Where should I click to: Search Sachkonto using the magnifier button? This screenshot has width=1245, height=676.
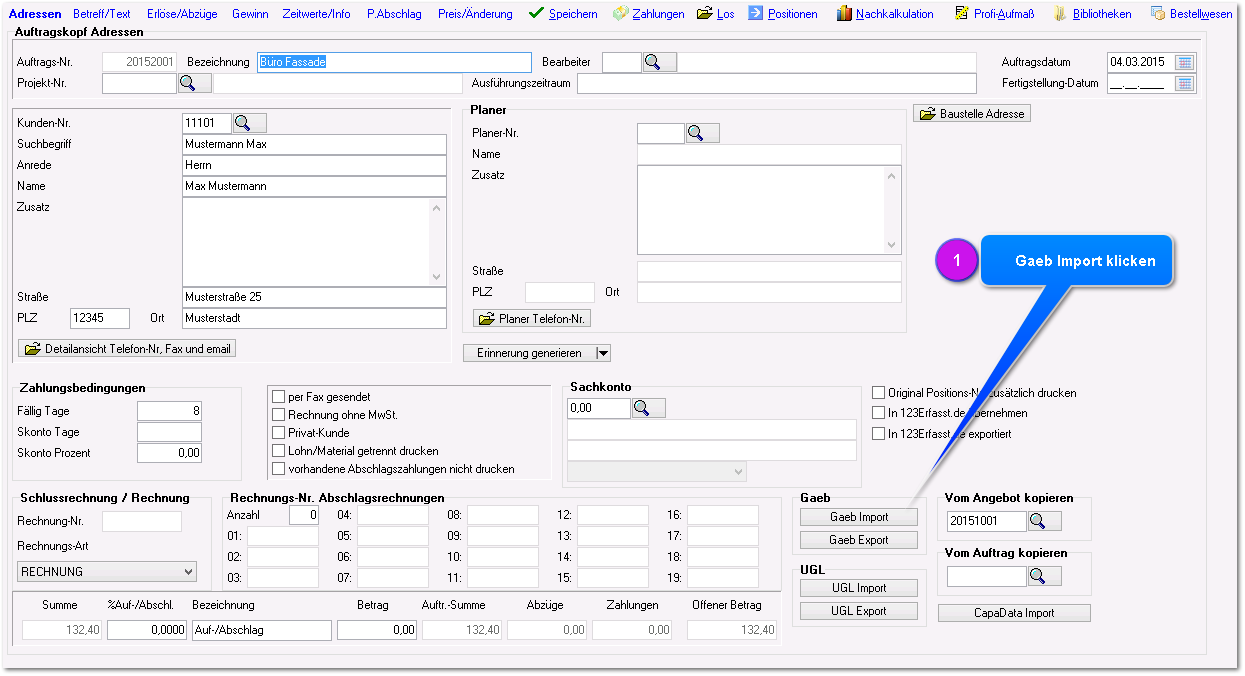(x=649, y=408)
